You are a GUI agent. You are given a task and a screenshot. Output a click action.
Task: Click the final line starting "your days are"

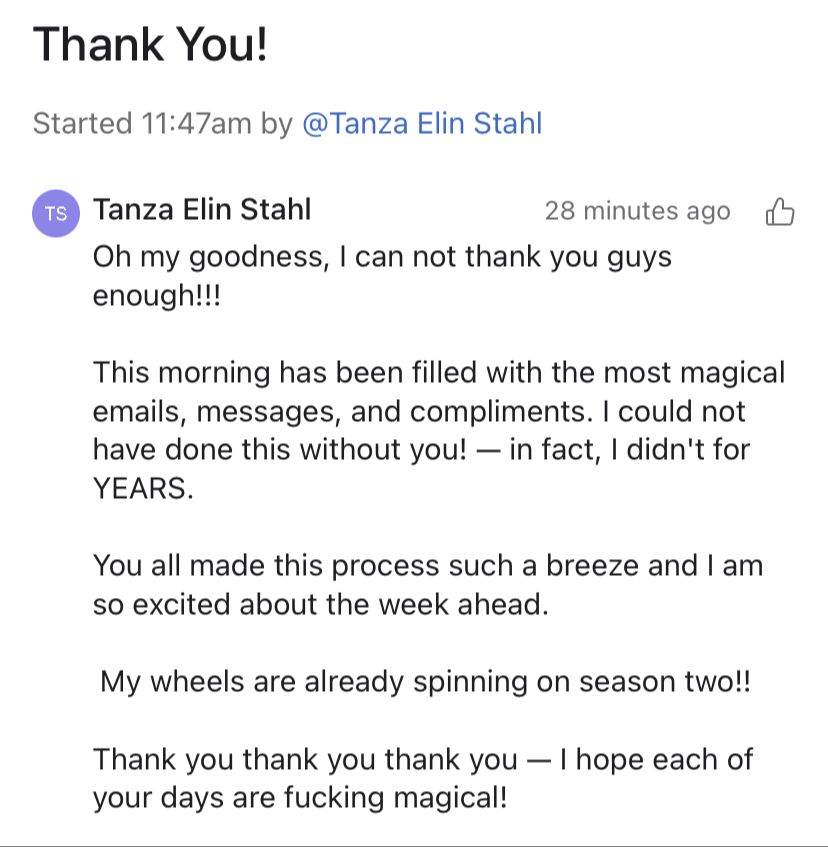pyautogui.click(x=300, y=798)
